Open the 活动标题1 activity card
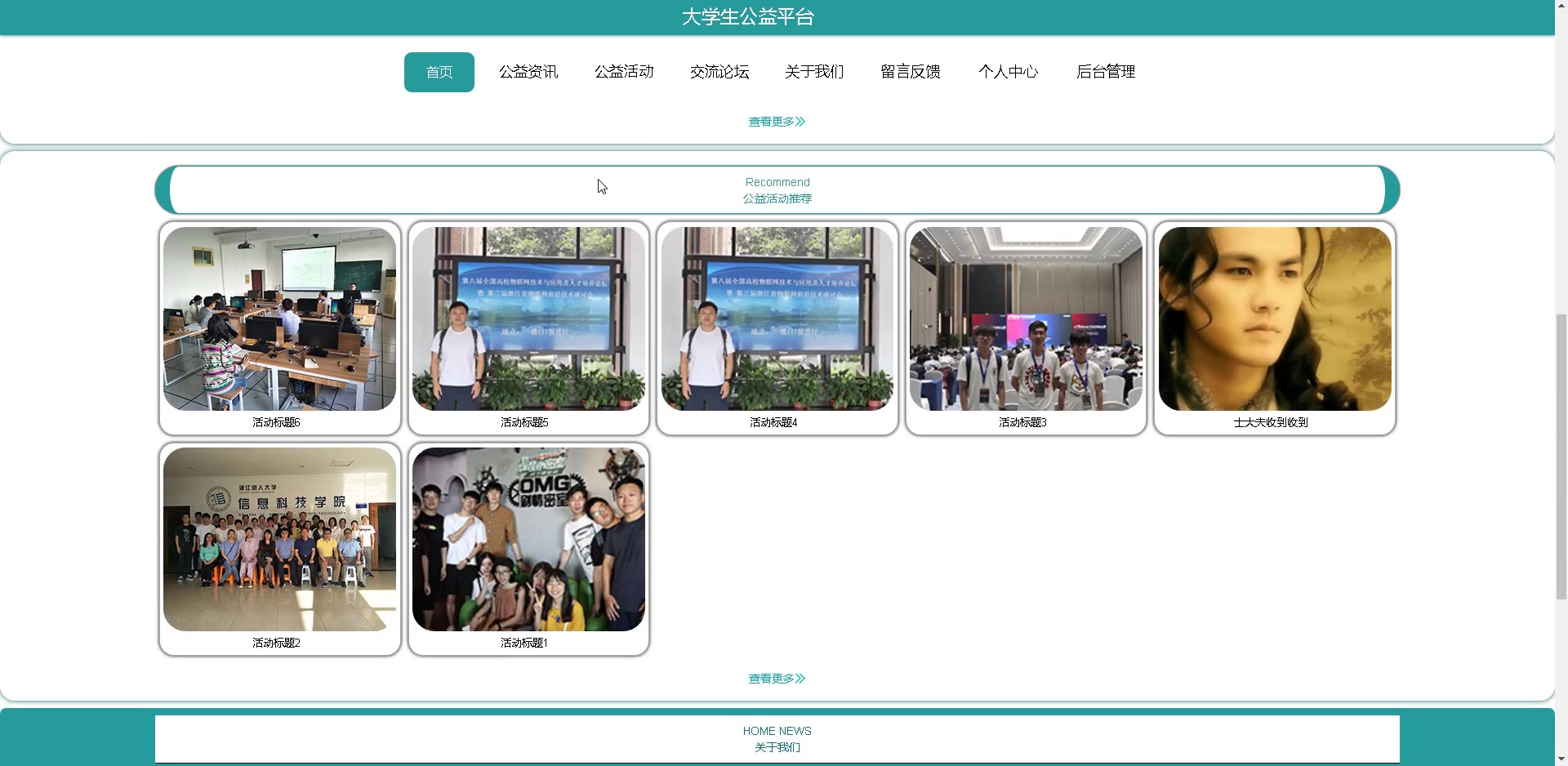Screen dimensions: 1568x766 528,548
